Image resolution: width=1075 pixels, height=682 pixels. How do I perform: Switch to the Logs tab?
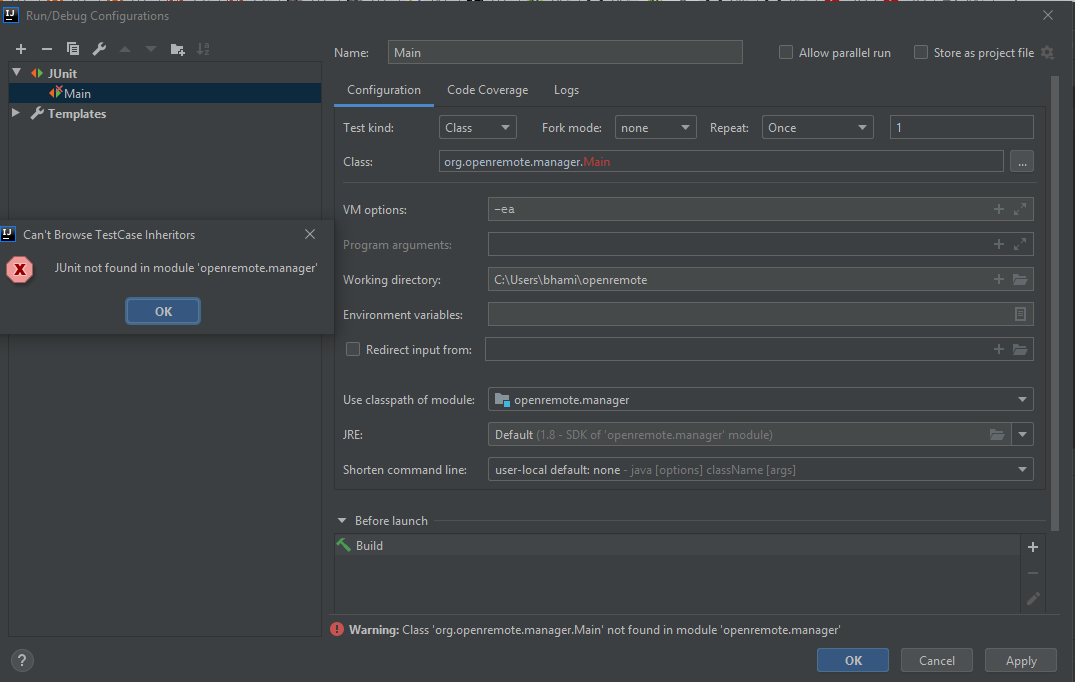[x=566, y=90]
